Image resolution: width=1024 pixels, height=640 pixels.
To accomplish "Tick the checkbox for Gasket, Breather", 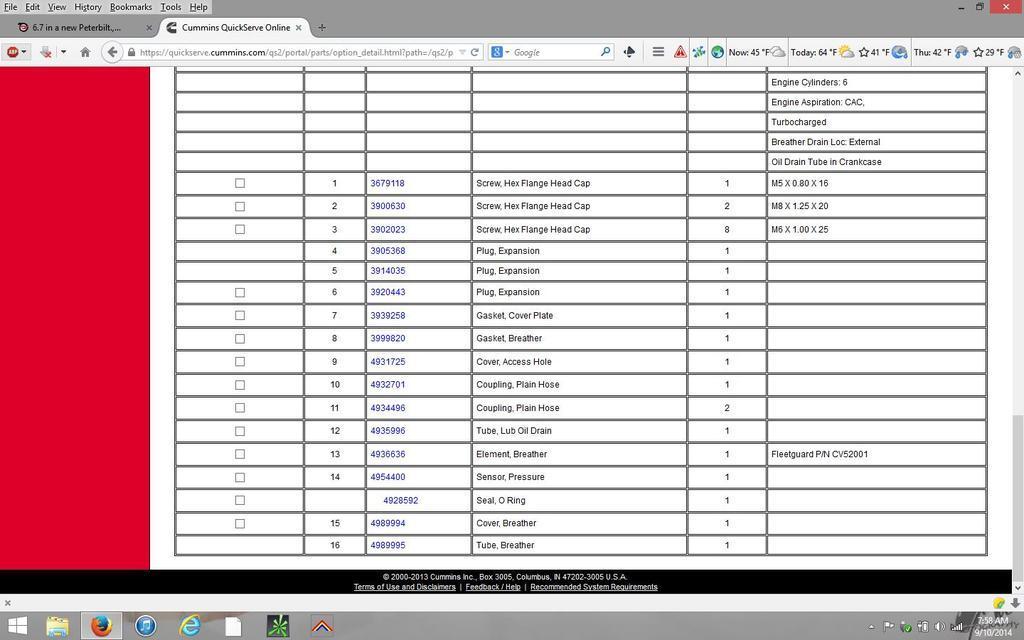I will (x=240, y=339).
